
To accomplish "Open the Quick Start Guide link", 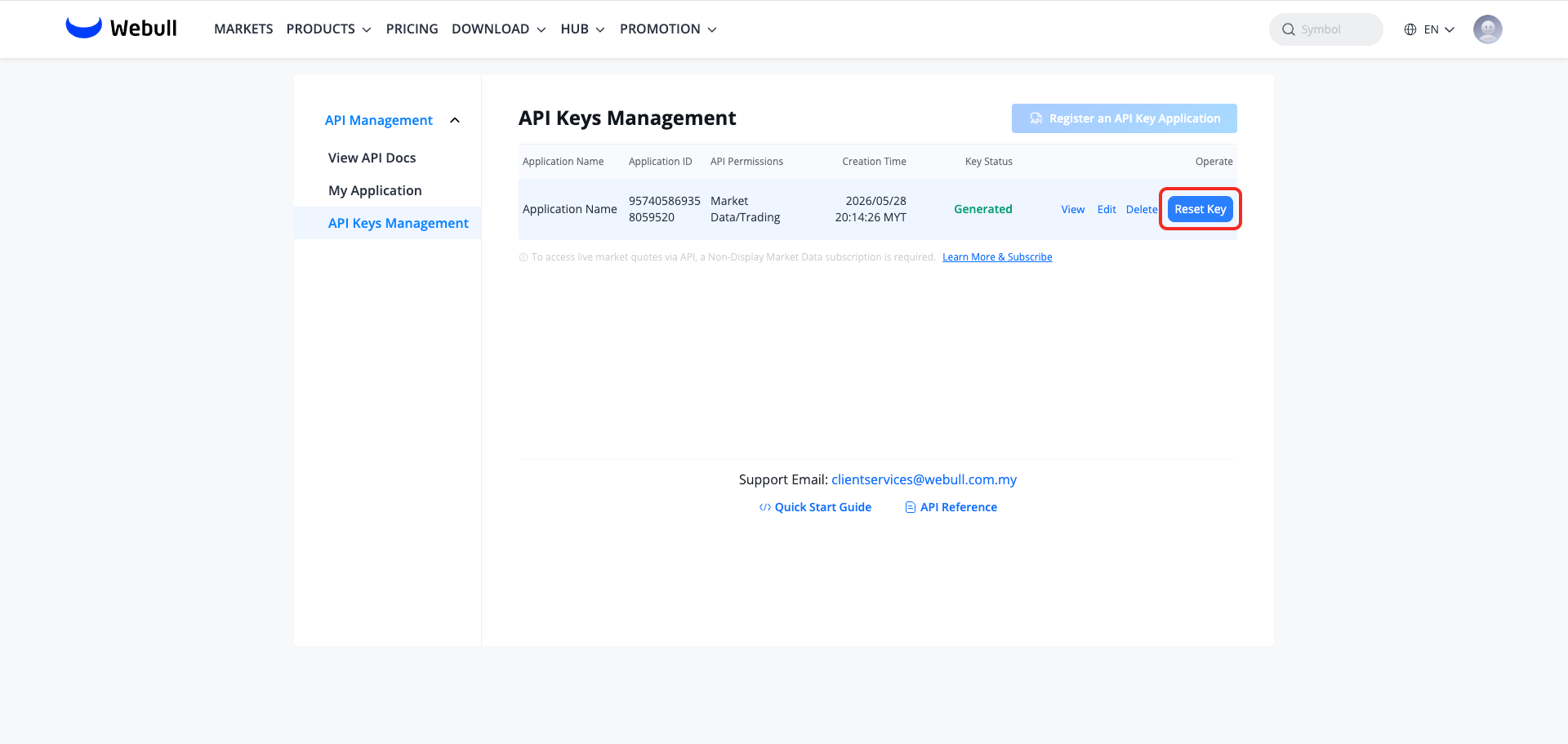I will pyautogui.click(x=823, y=507).
